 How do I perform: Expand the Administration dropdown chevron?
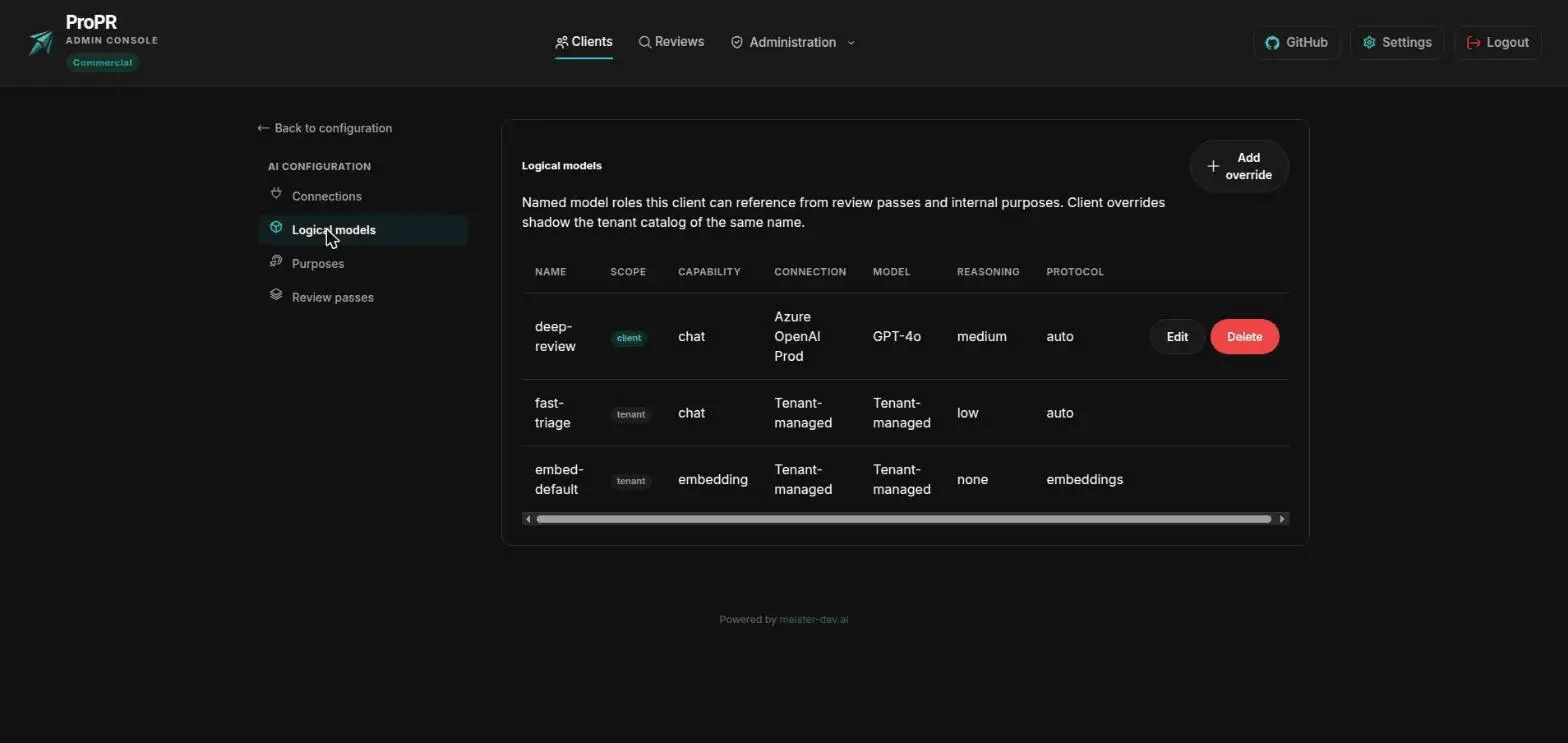[851, 43]
